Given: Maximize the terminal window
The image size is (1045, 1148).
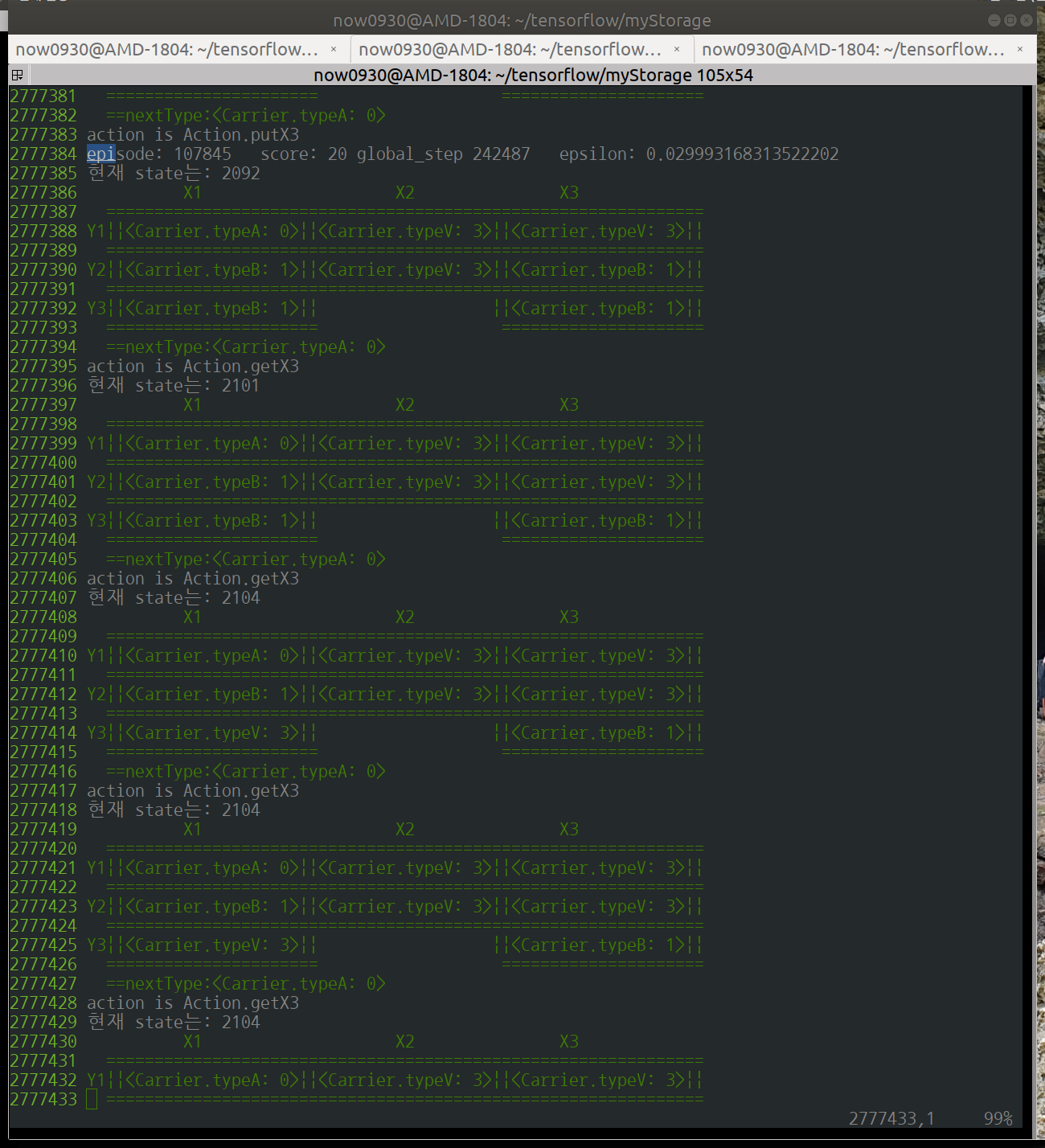Looking at the screenshot, I should [1010, 20].
